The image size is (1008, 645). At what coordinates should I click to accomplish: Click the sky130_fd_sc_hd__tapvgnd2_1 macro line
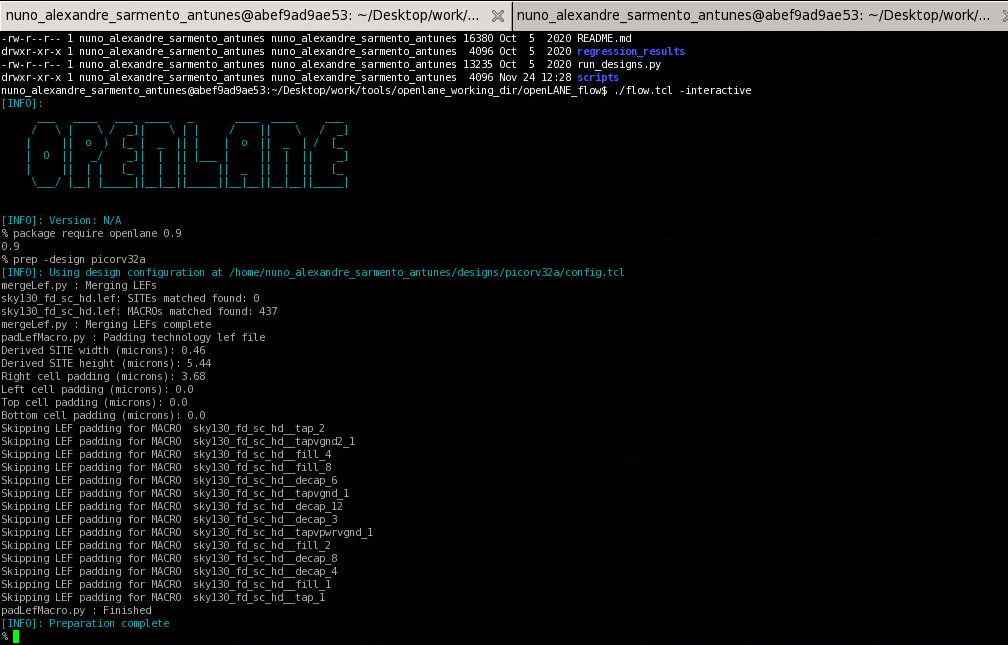[178, 441]
